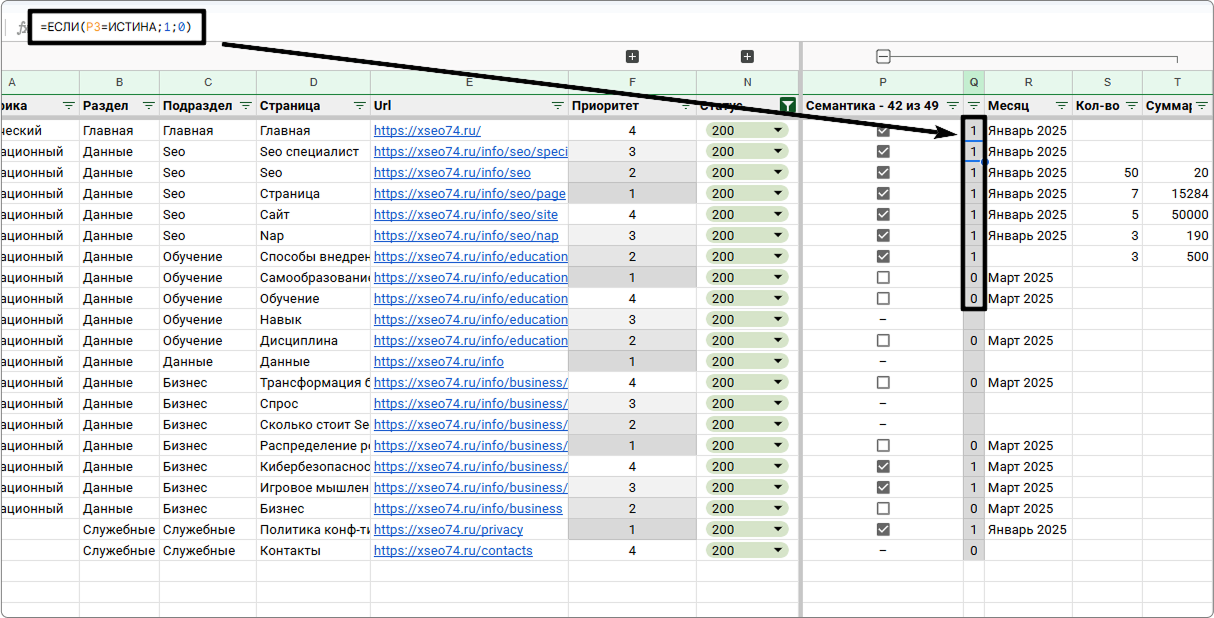Viewport: 1214px width, 618px height.
Task: Open the xseo74.ru/contacts link
Action: tap(453, 550)
